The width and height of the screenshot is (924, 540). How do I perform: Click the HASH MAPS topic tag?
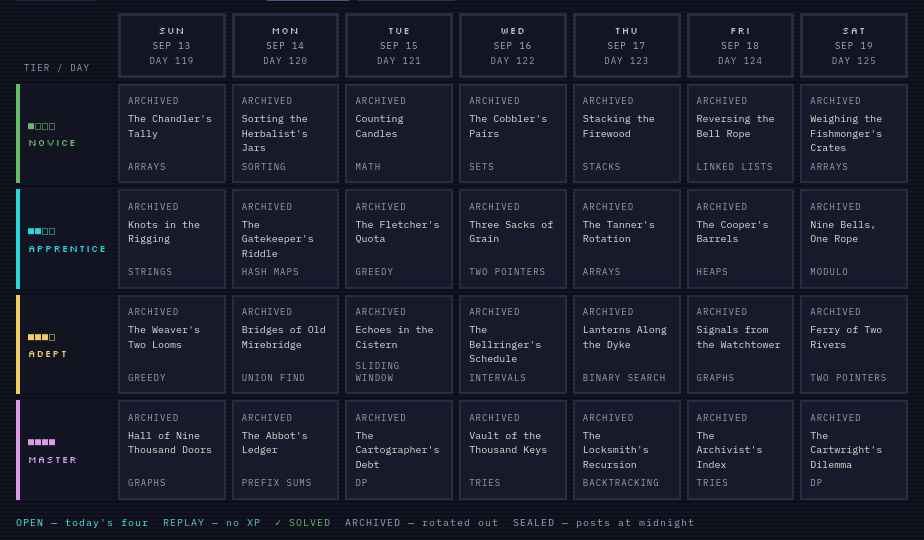[x=270, y=272]
